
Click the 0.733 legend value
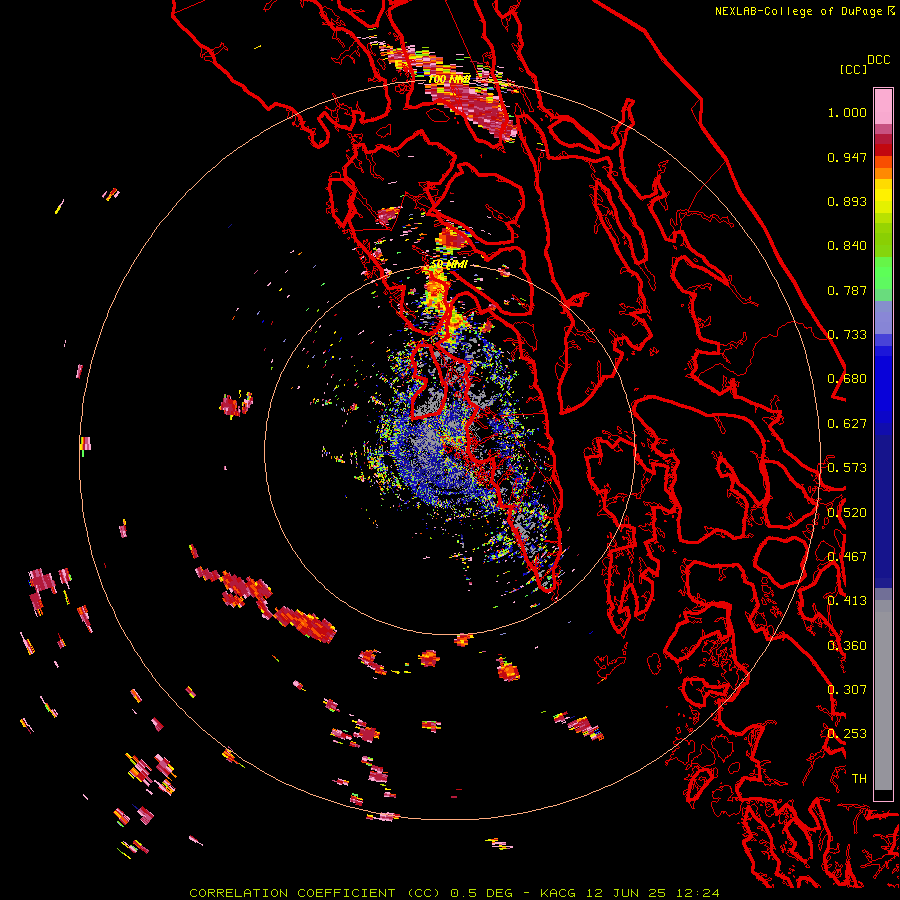pos(847,335)
